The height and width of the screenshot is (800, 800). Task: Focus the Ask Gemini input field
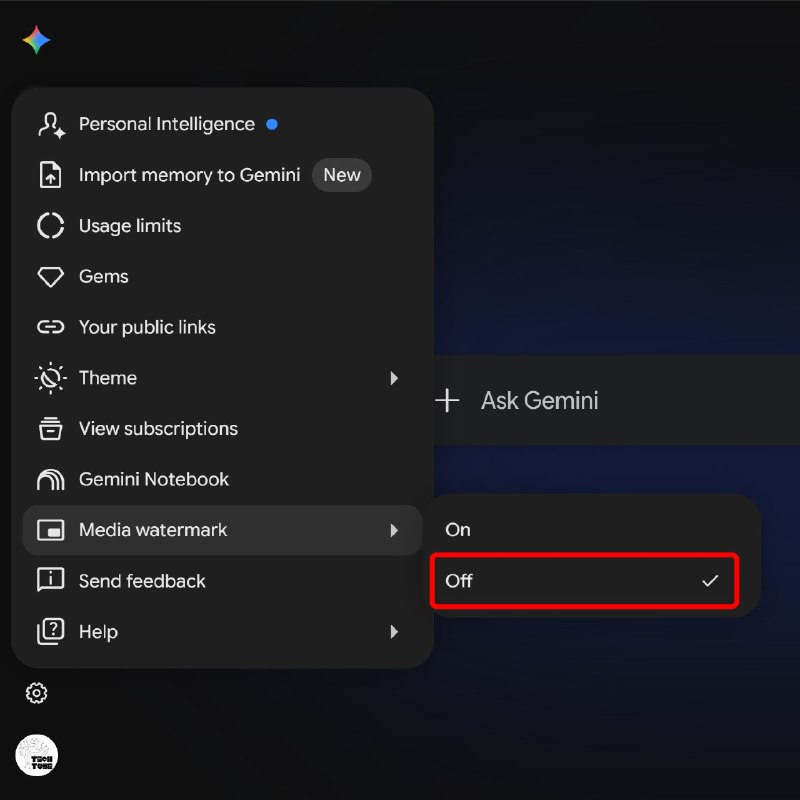[x=617, y=401]
